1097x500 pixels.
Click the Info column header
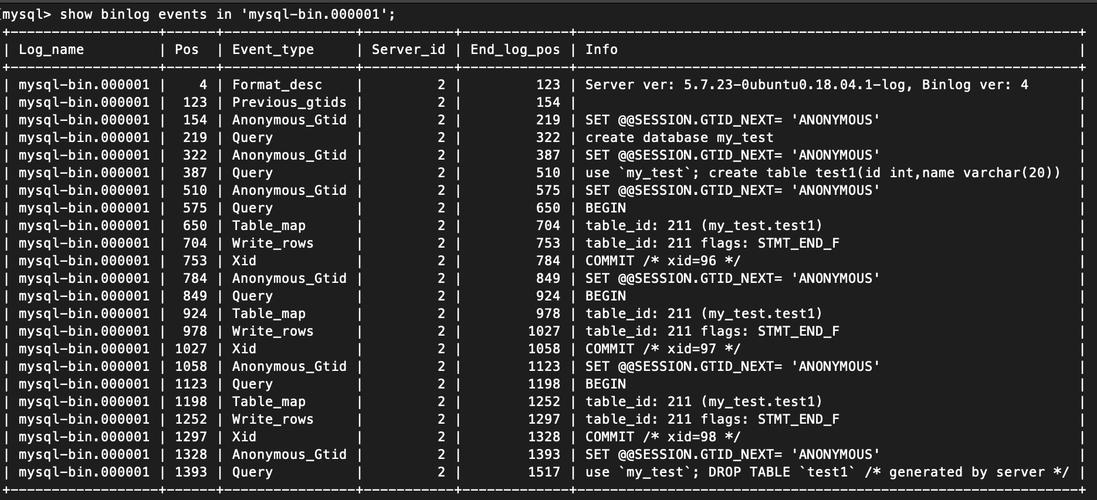point(602,49)
